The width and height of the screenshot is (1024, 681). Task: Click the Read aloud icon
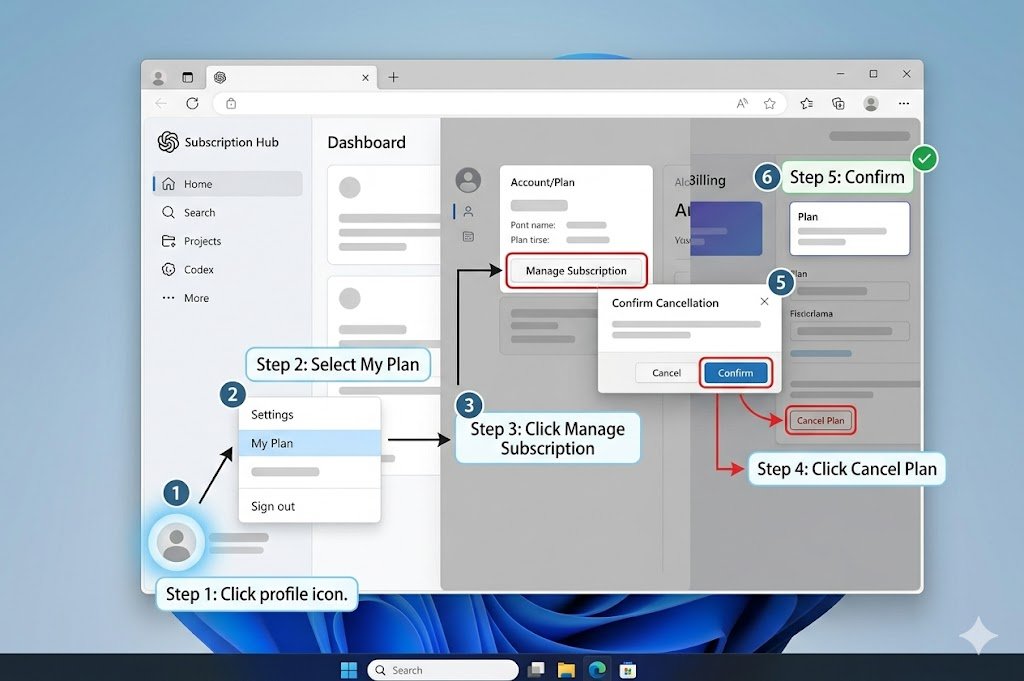point(742,103)
